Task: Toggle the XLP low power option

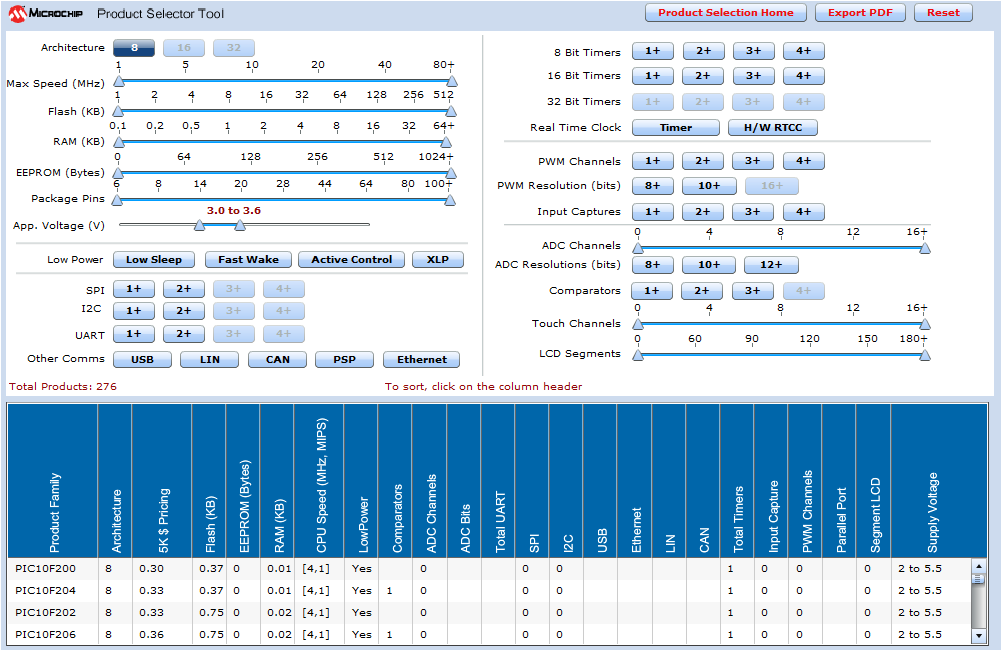Action: click(x=437, y=260)
